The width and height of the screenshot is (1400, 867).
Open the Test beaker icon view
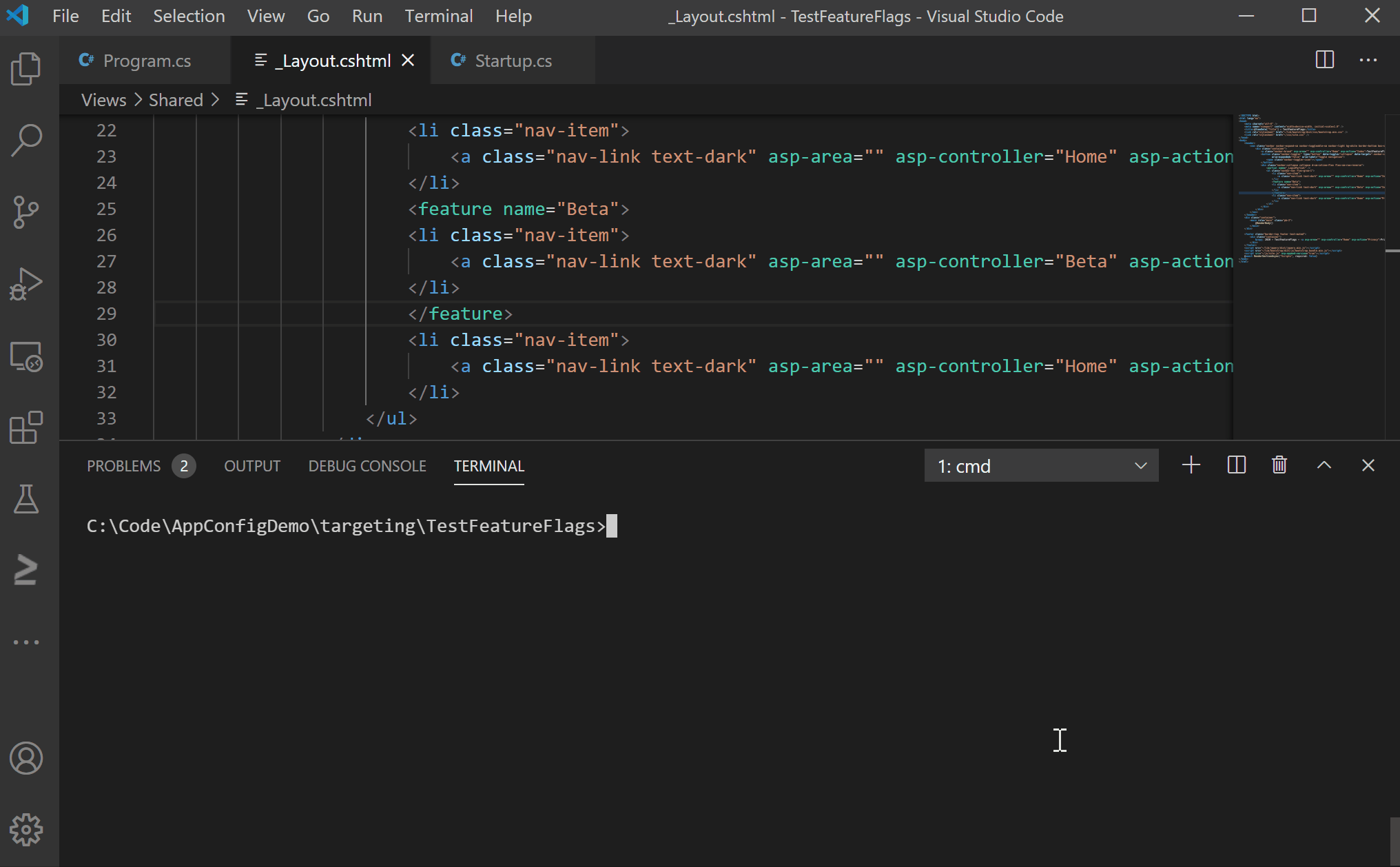[x=26, y=499]
